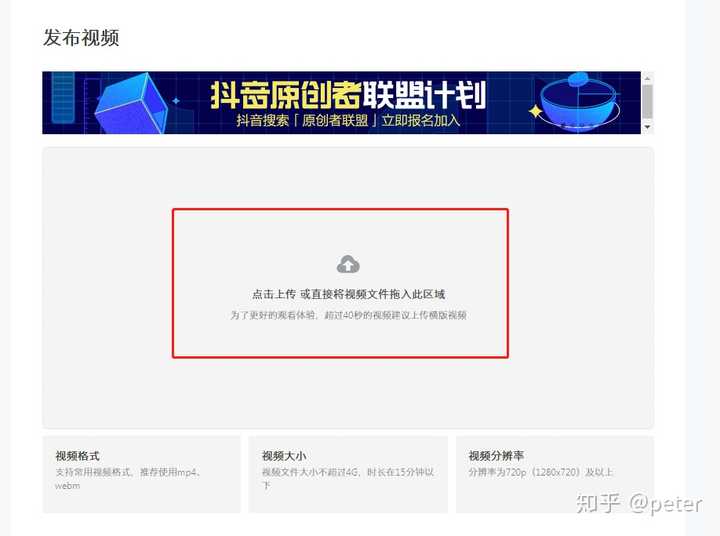720x536 pixels.
Task: Click the small blue sparkle beside cube
Action: point(176,101)
